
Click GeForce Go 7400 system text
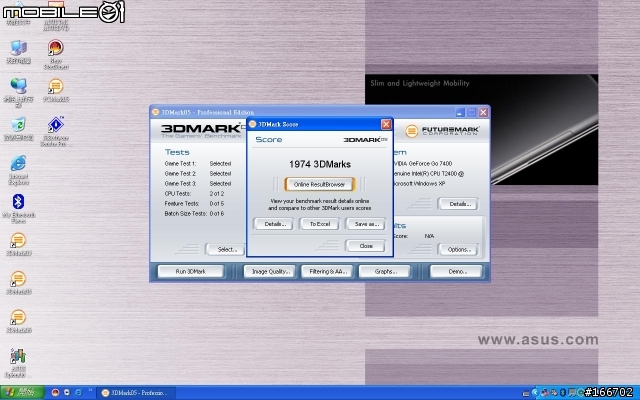(x=423, y=163)
